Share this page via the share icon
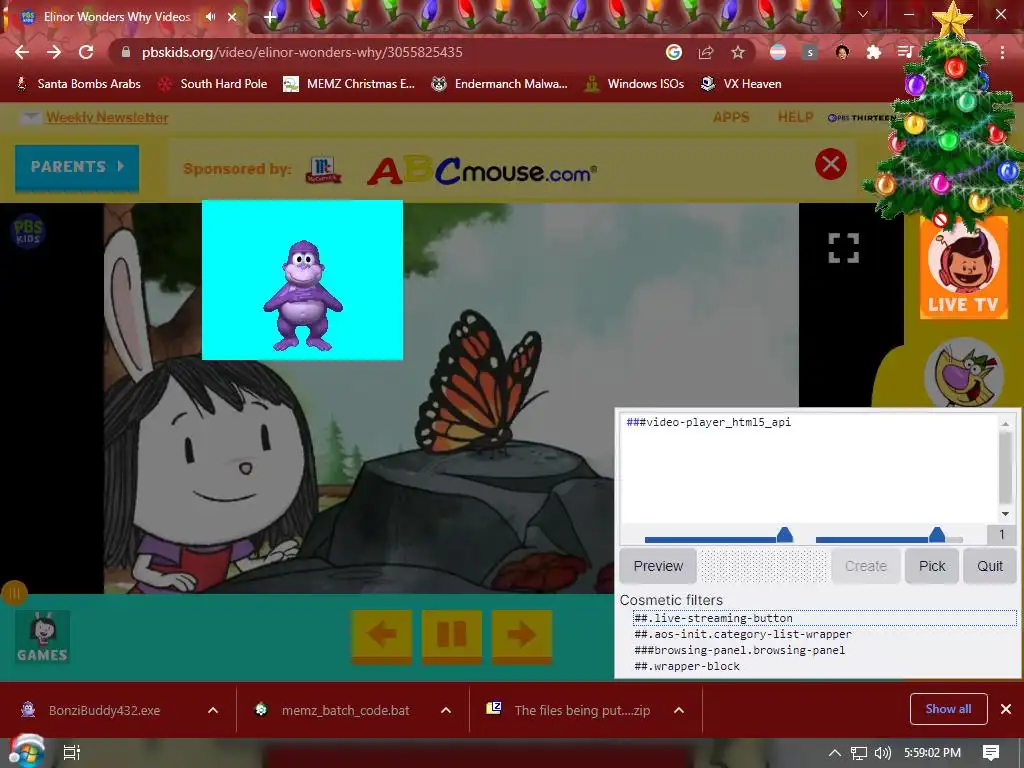 click(x=706, y=52)
